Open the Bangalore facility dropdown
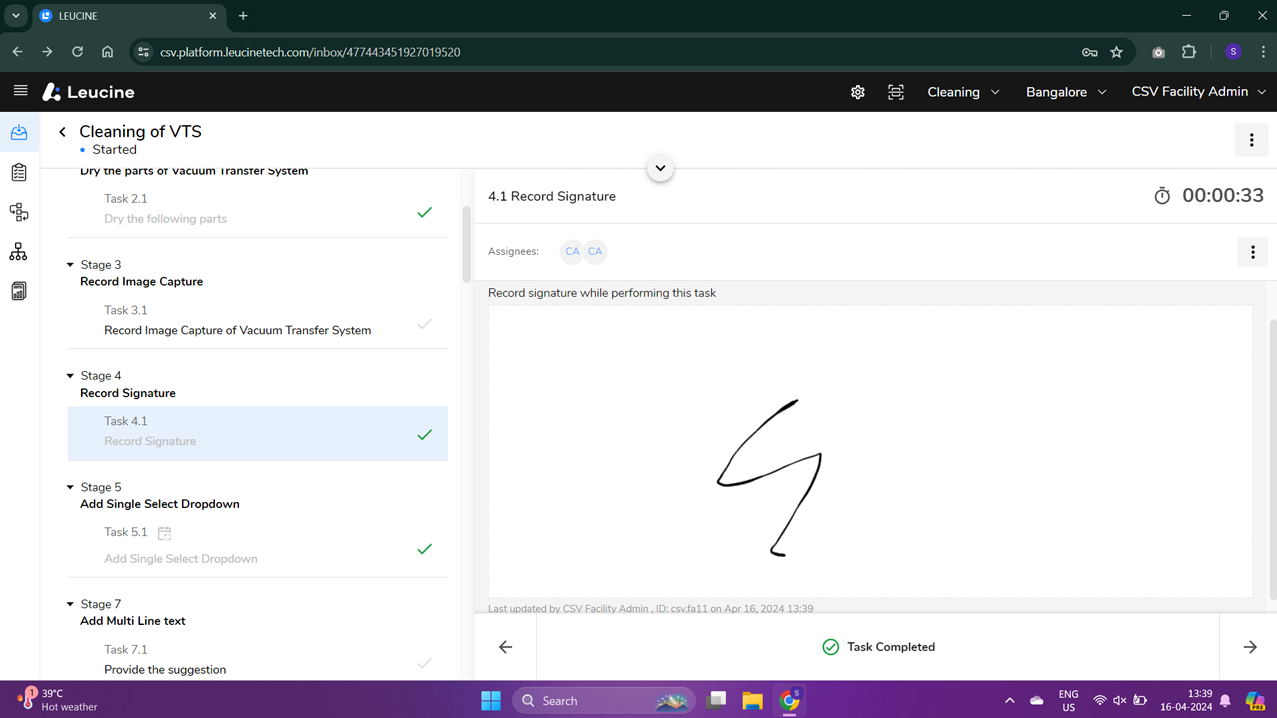1277x718 pixels. pyautogui.click(x=1066, y=92)
